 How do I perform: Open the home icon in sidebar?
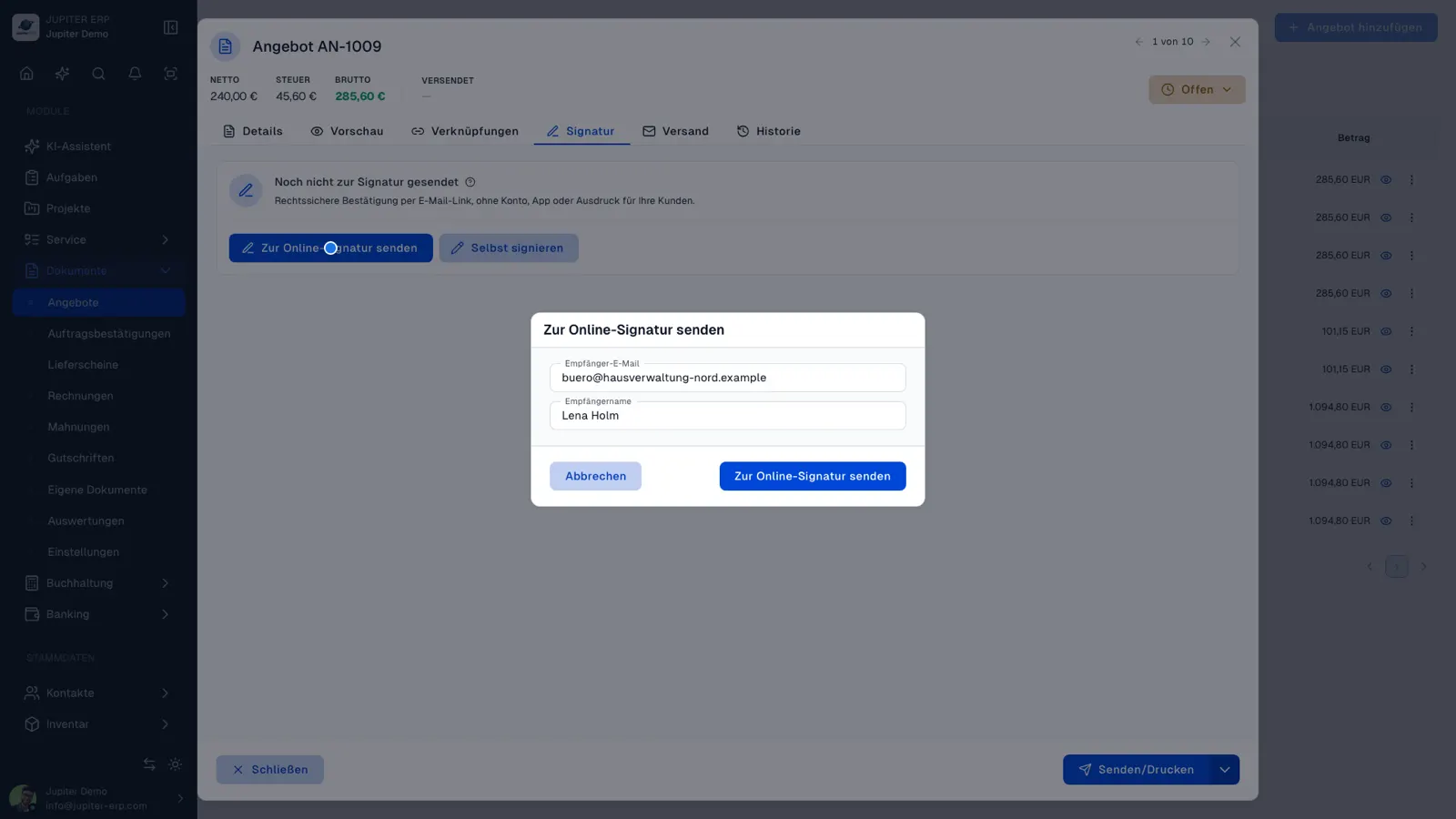(26, 74)
